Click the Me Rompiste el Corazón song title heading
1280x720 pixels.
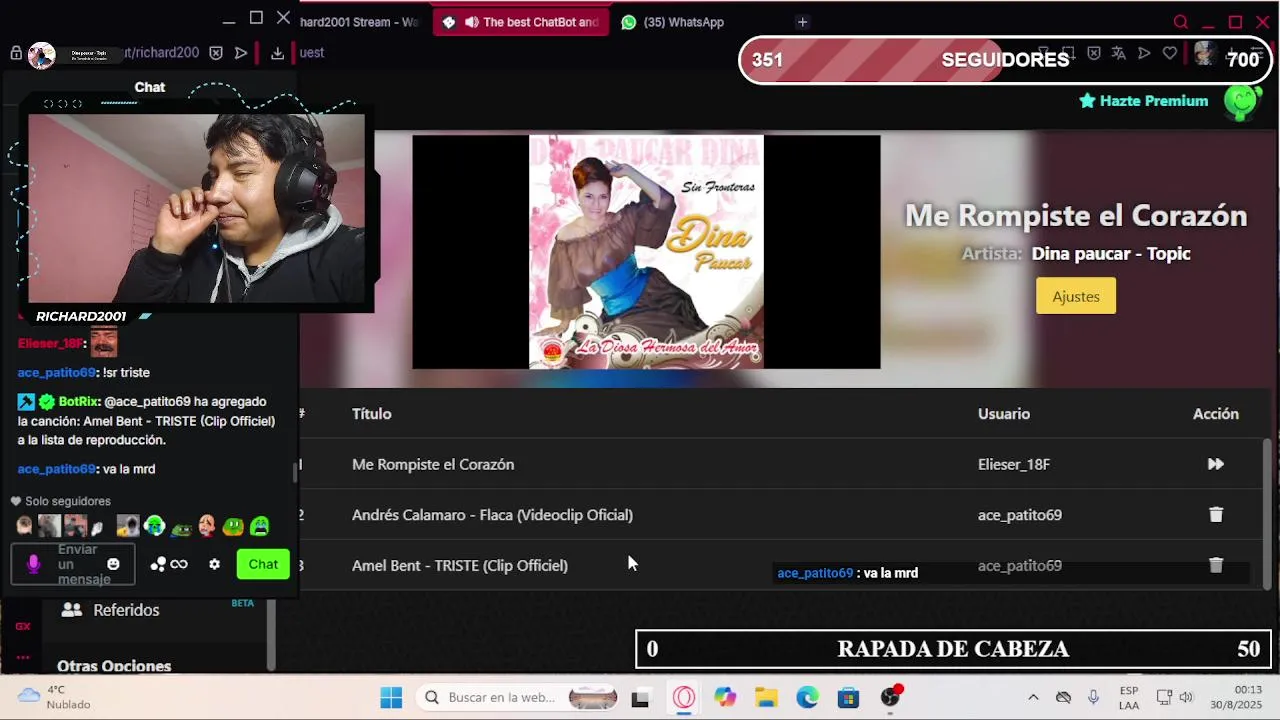(1076, 215)
